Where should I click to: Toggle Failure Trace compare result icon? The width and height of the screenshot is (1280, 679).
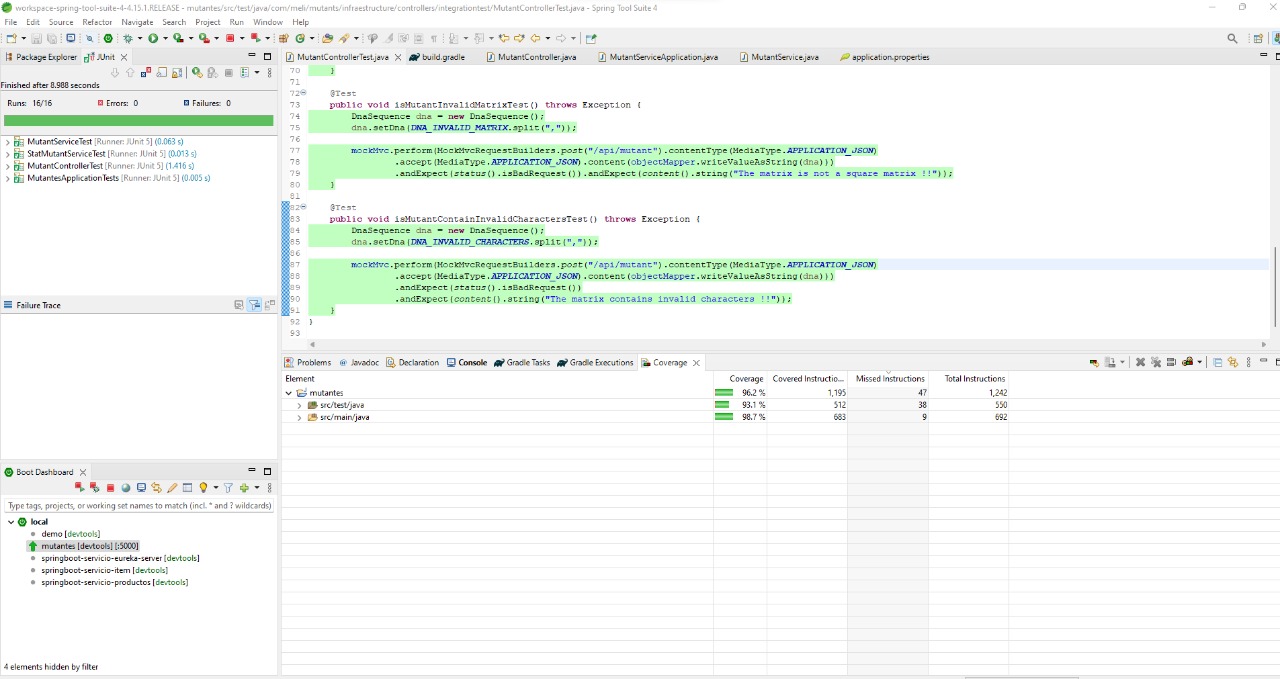pos(269,305)
